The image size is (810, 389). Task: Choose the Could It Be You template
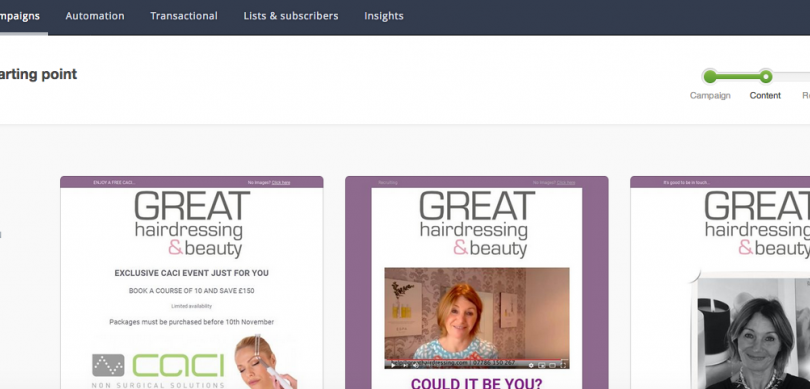[477, 283]
